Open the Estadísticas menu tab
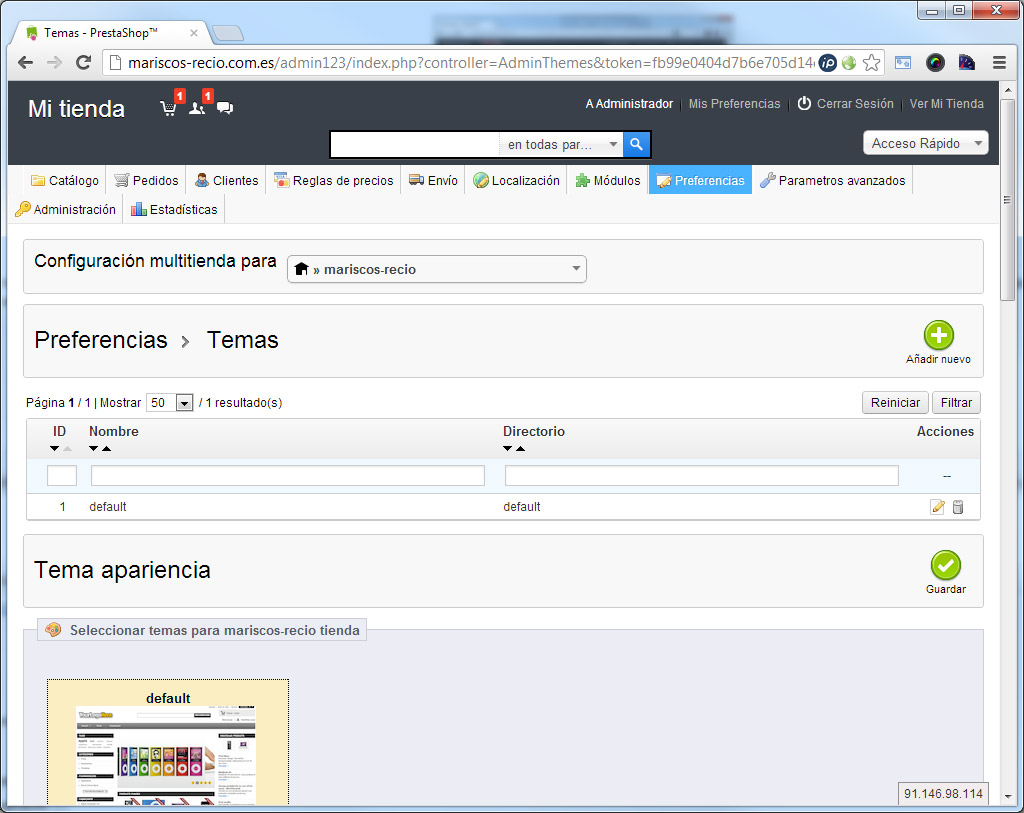 (174, 209)
